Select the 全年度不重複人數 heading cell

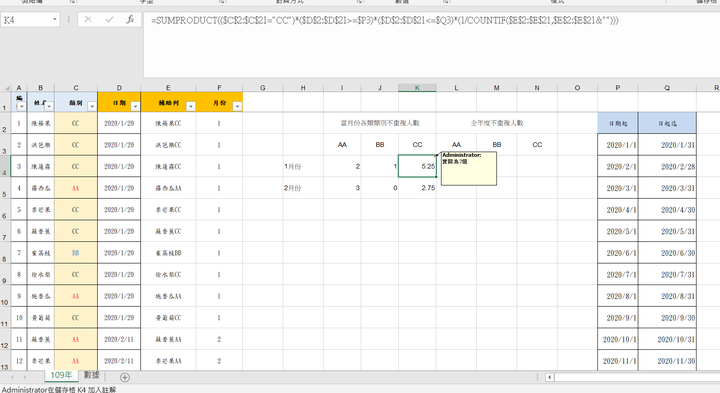click(497, 123)
